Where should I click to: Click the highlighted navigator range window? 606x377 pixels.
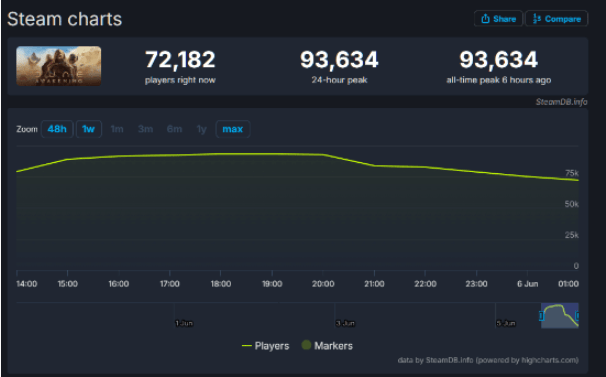point(560,316)
